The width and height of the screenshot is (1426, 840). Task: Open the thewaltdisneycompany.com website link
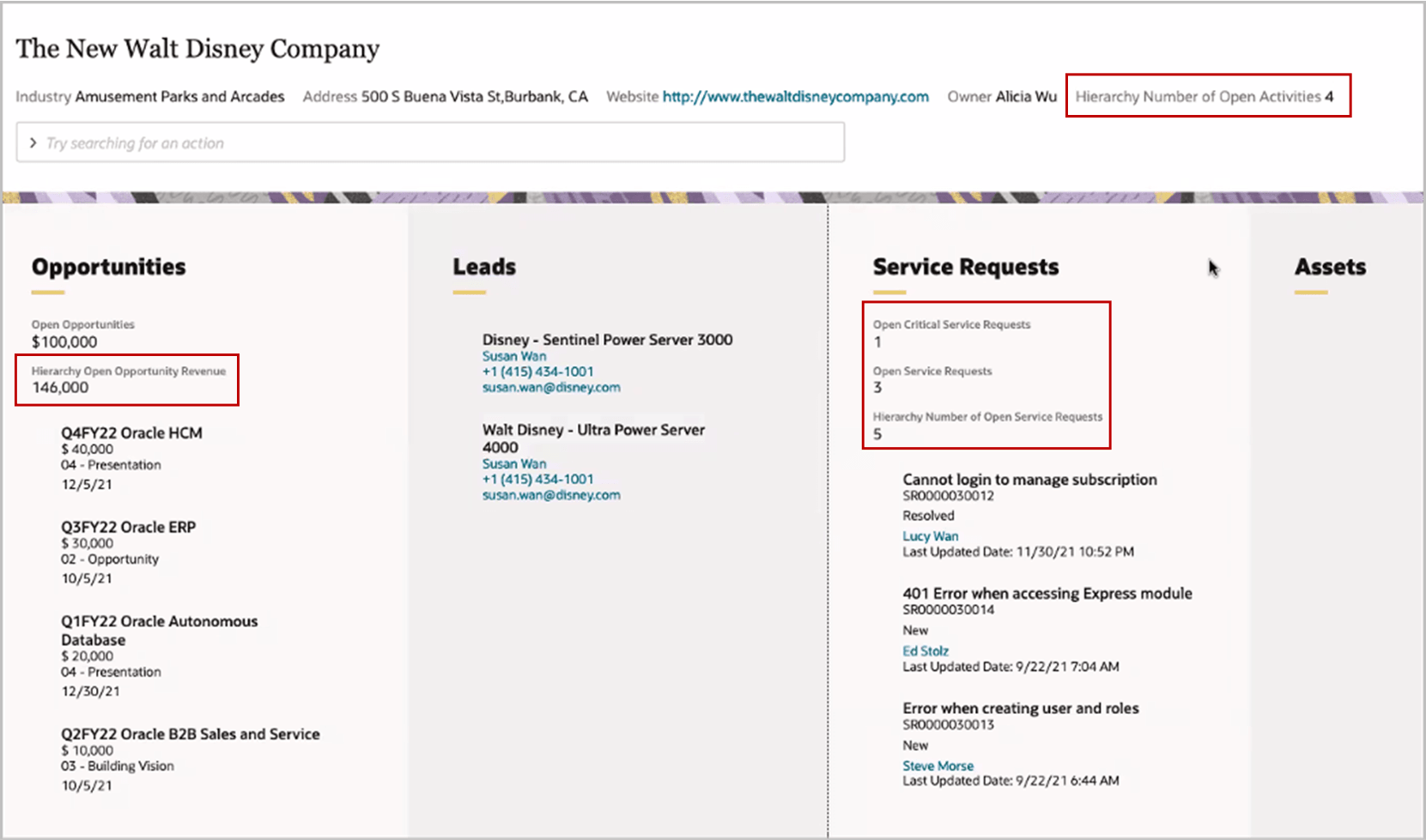point(796,97)
